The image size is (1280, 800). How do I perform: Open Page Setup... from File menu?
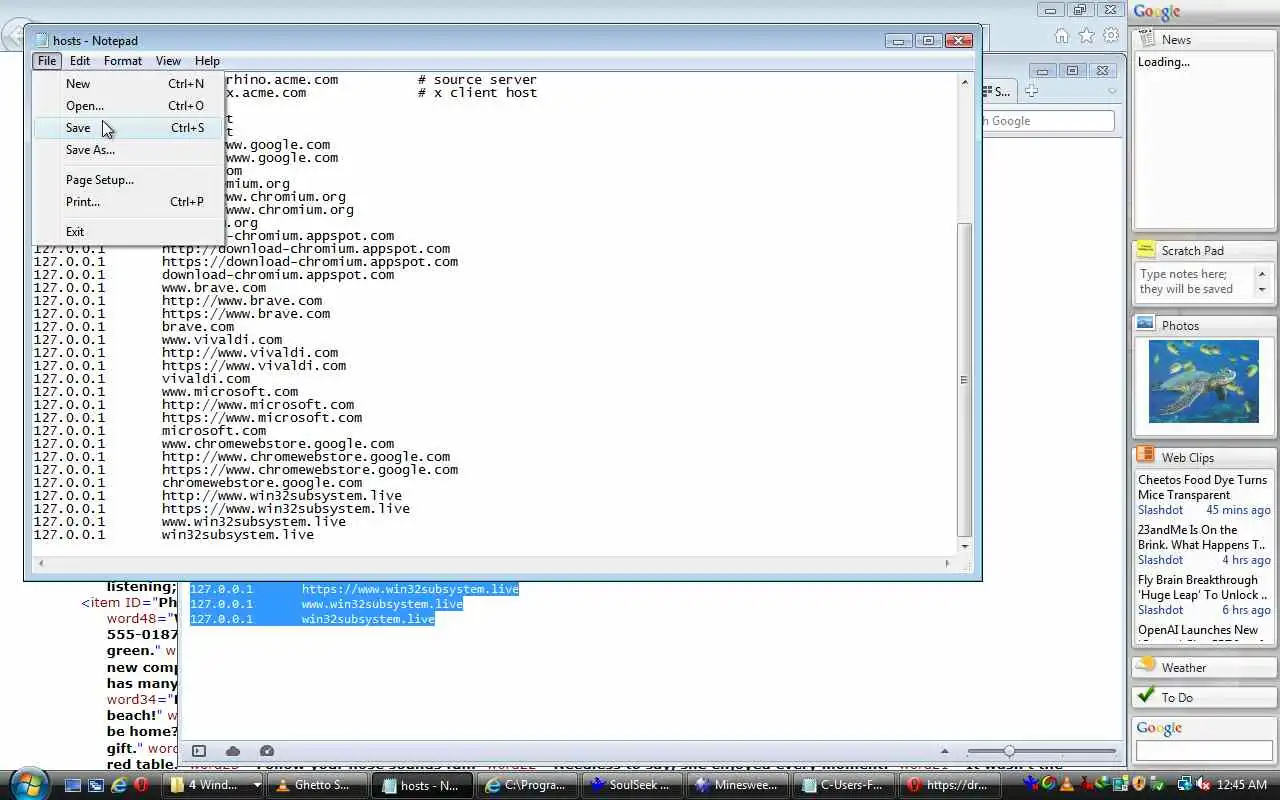128,180
